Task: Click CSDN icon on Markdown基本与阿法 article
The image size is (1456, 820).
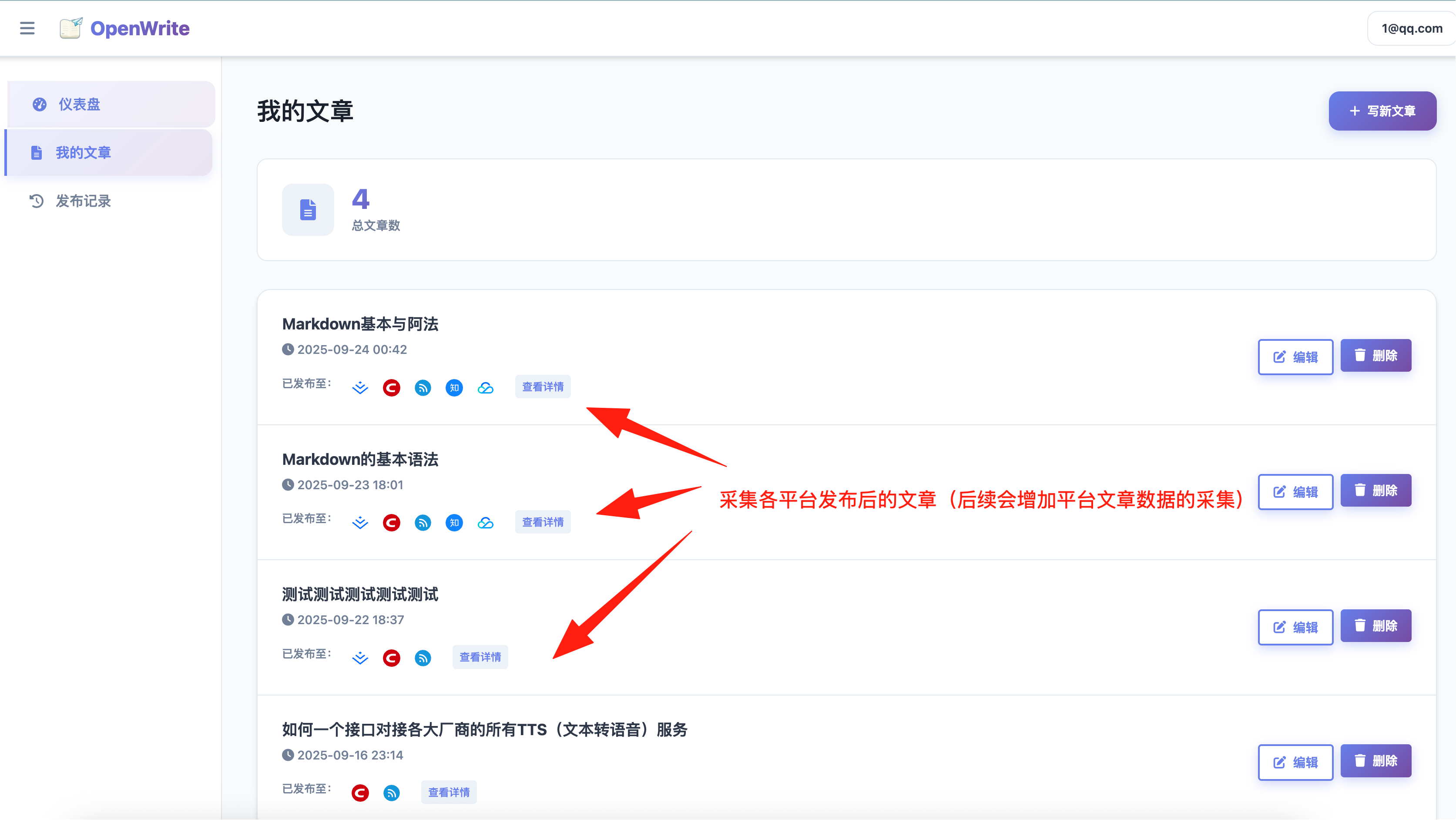Action: point(391,388)
